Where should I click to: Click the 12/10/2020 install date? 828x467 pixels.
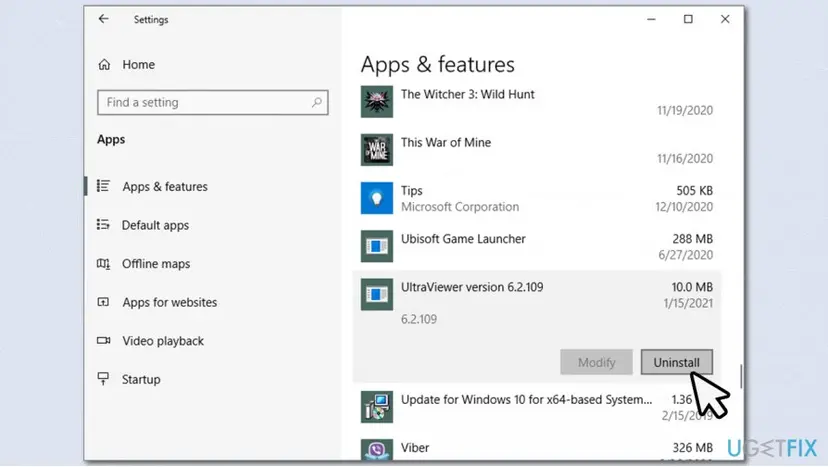(x=684, y=207)
